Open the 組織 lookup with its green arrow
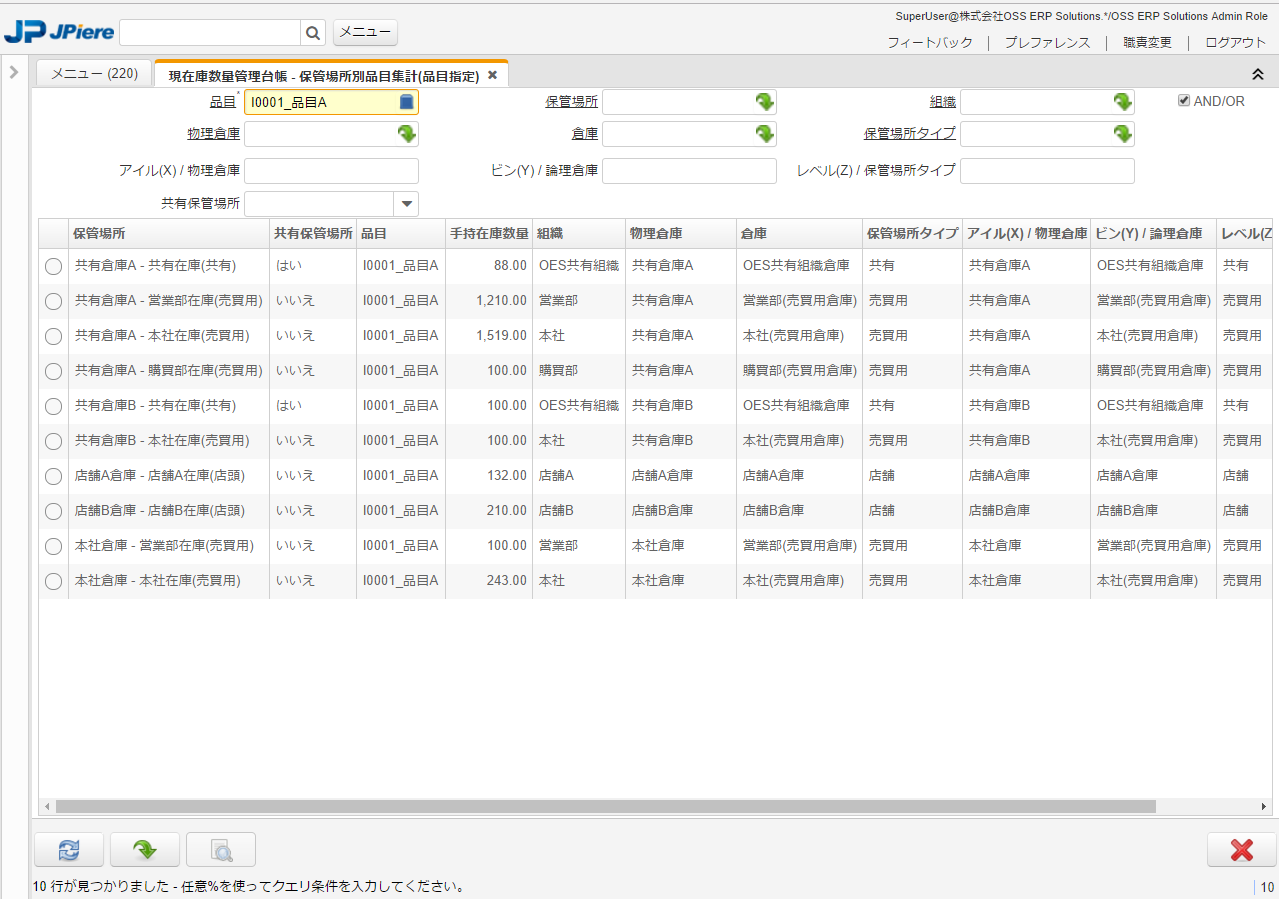This screenshot has width=1279, height=899. pos(1122,101)
